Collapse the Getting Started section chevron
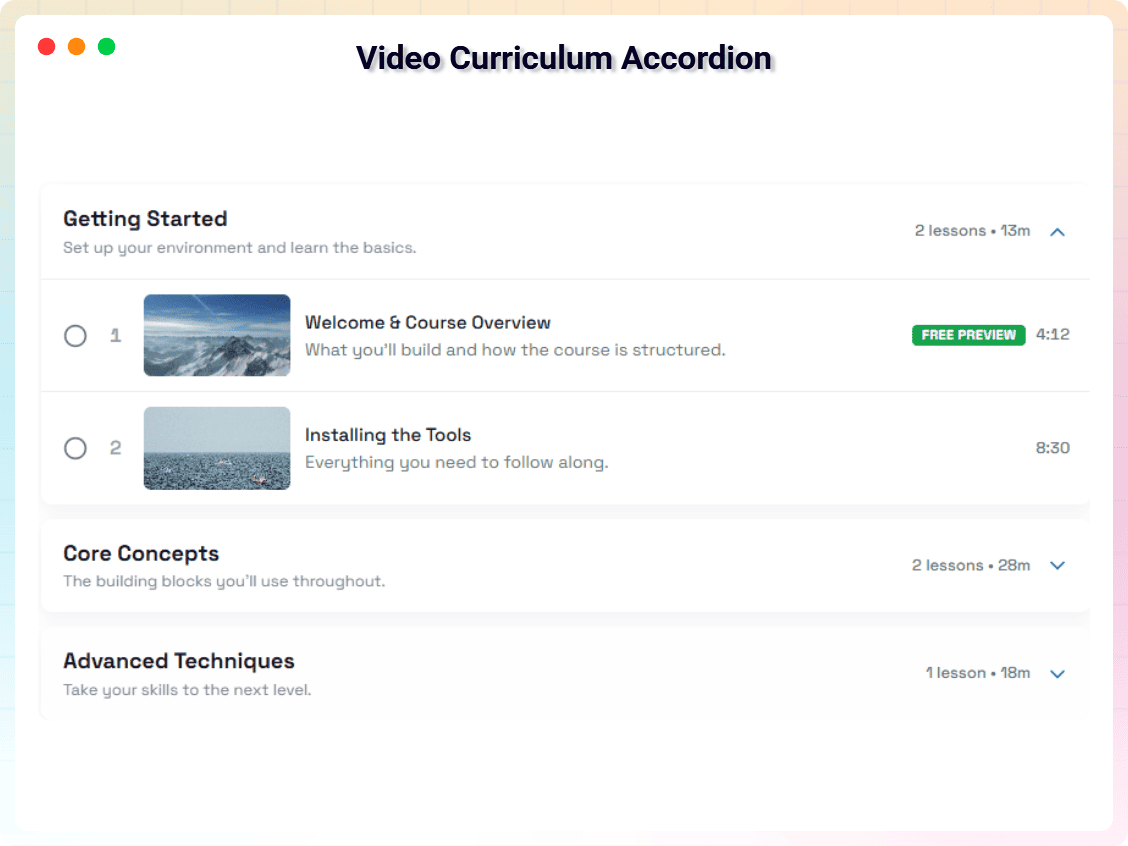 pos(1057,232)
